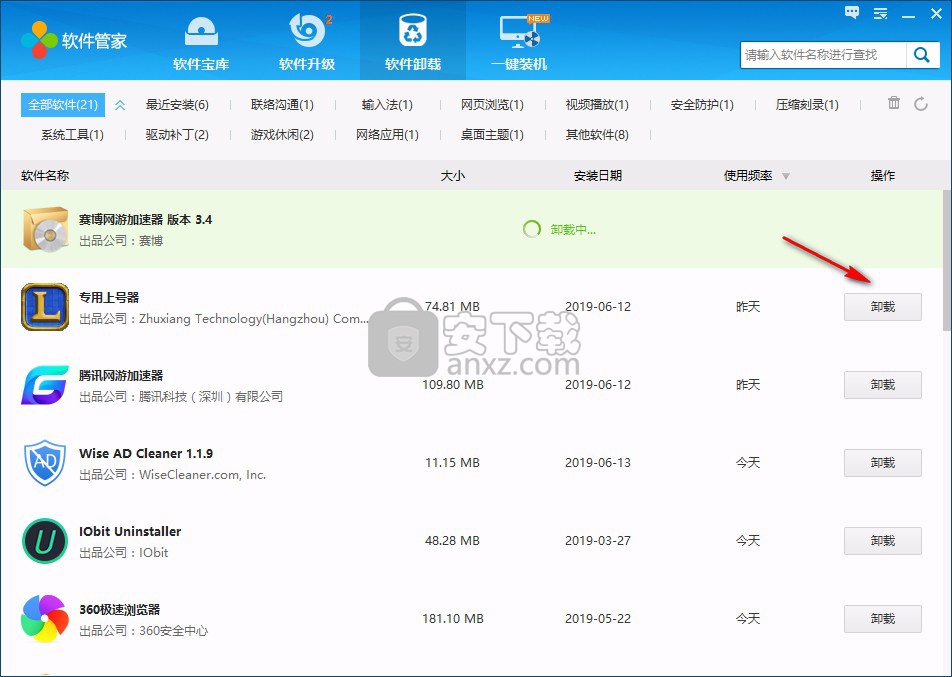This screenshot has height=677, width=952.
Task: Uninstall 360极速浏览器
Action: 883,619
